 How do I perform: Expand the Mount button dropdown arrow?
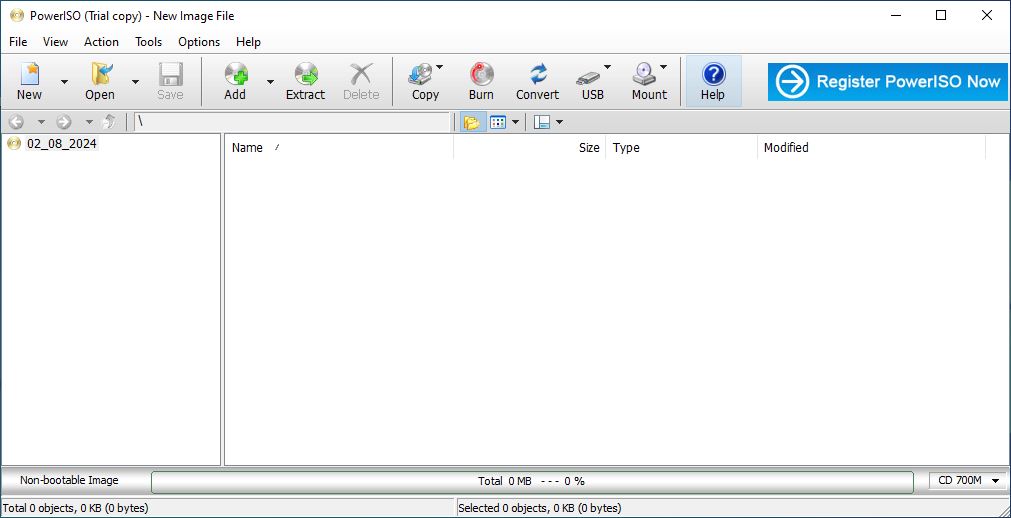pos(663,66)
